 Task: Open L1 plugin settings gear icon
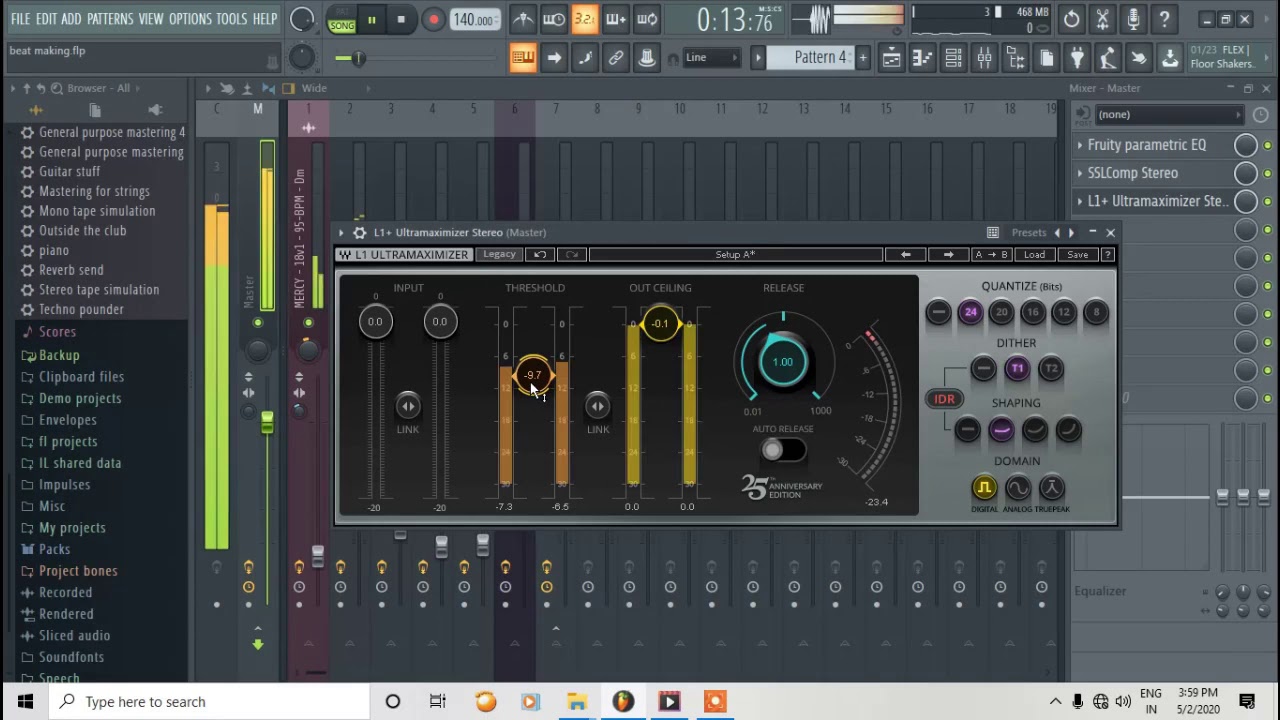[x=360, y=233]
